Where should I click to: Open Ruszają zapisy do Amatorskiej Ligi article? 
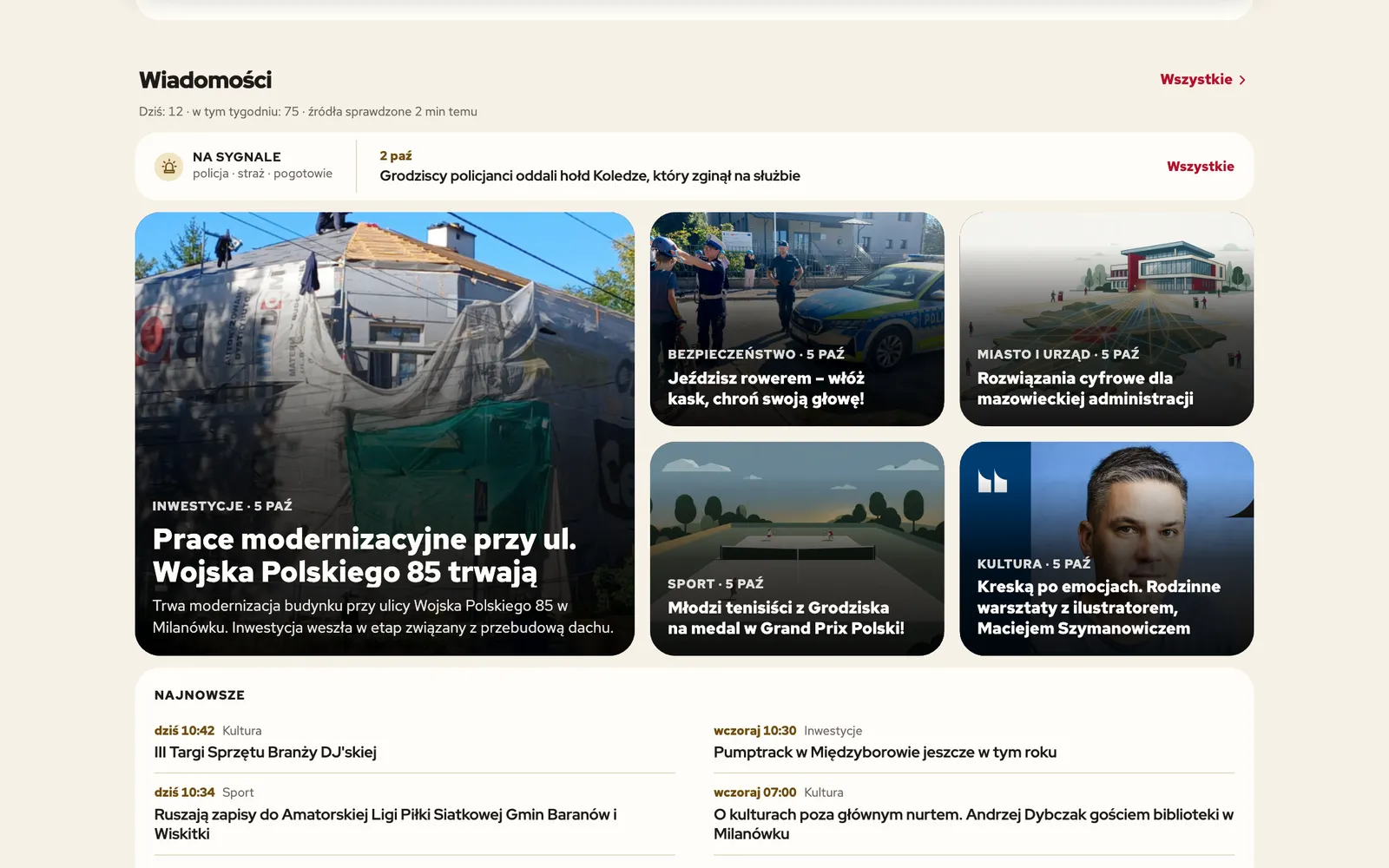pos(385,824)
